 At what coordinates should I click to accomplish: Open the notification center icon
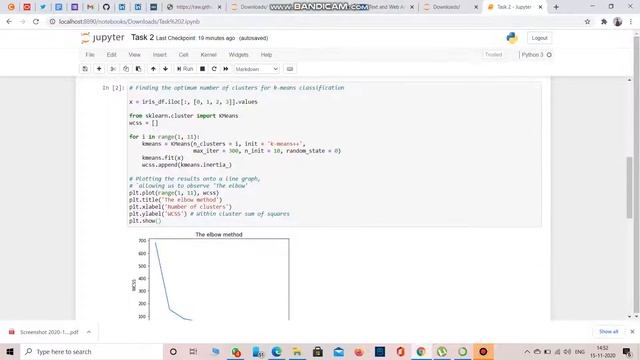pyautogui.click(x=627, y=351)
